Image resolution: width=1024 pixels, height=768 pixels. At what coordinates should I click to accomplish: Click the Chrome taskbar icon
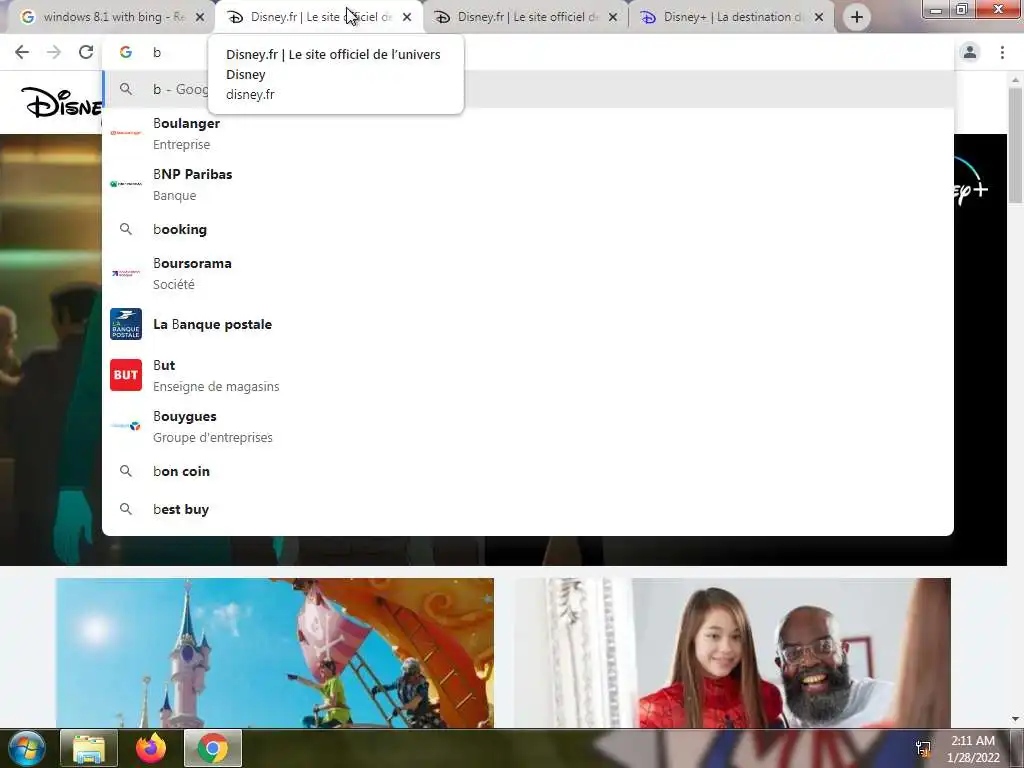pos(213,748)
